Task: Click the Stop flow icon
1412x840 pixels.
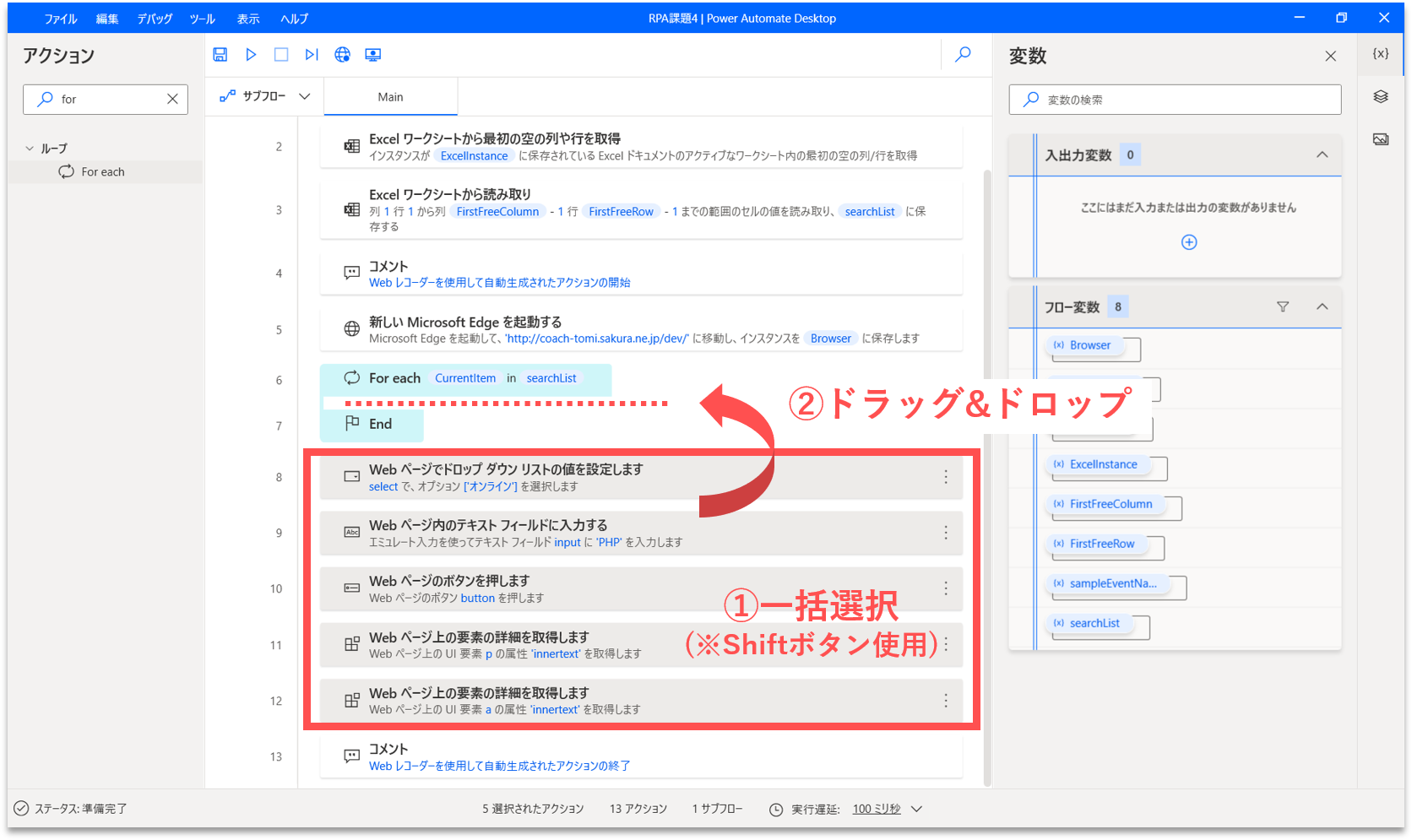Action: [281, 55]
